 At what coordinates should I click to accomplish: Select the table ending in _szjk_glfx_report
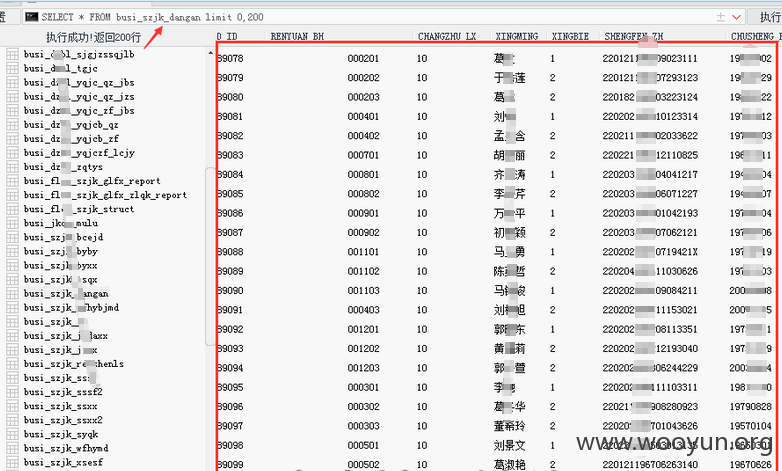click(92, 181)
